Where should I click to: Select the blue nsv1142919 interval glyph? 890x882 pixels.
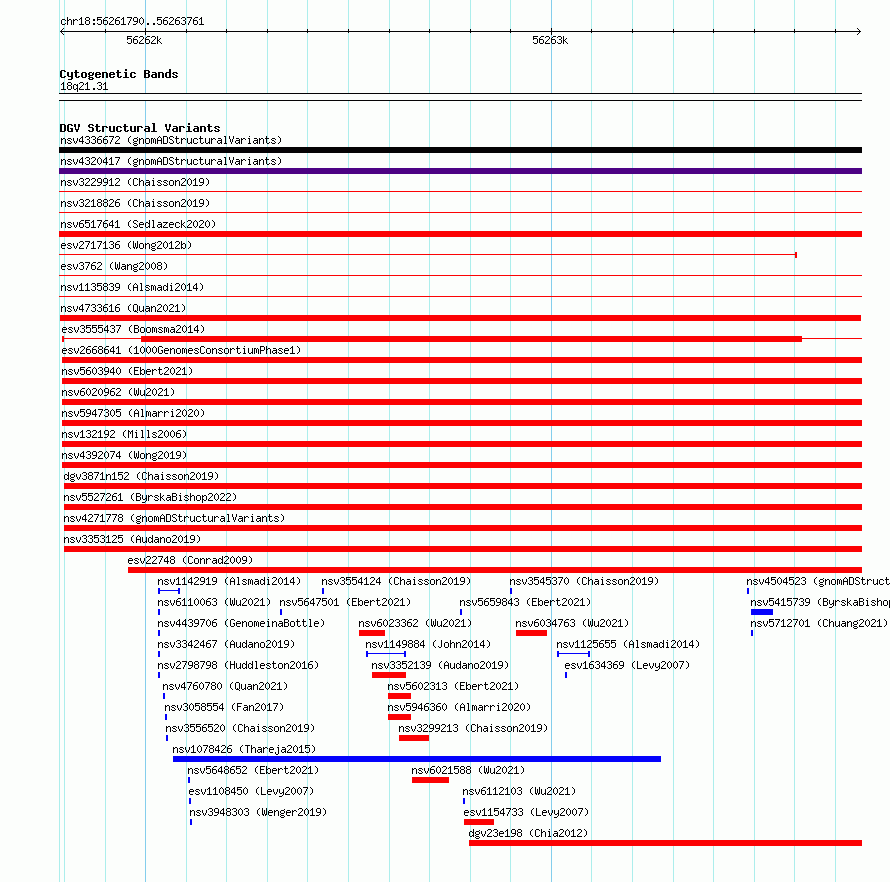tap(169, 591)
